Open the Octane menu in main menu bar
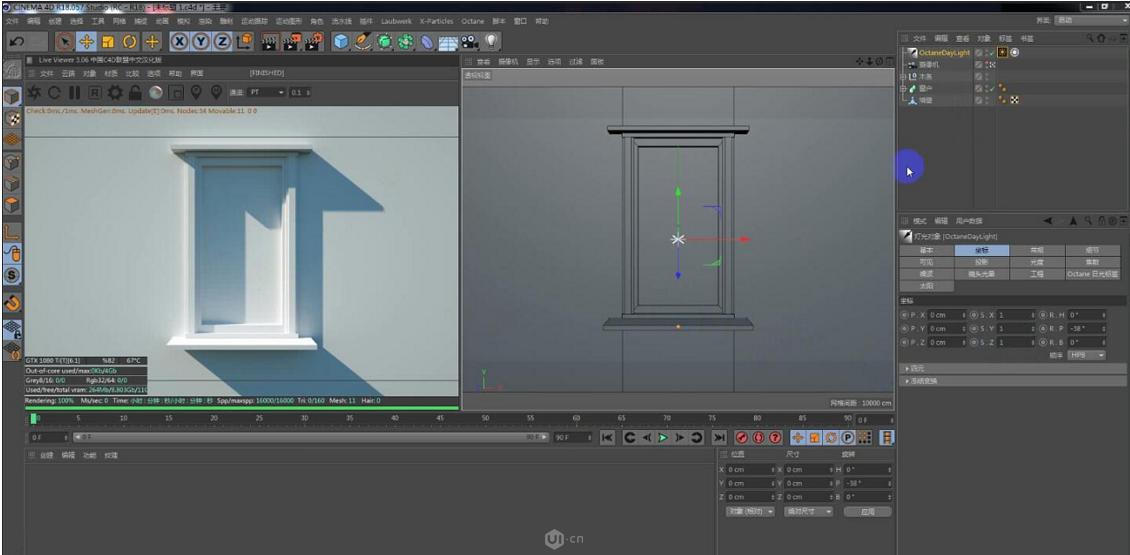This screenshot has height=555, width=1130. pyautogui.click(x=473, y=21)
